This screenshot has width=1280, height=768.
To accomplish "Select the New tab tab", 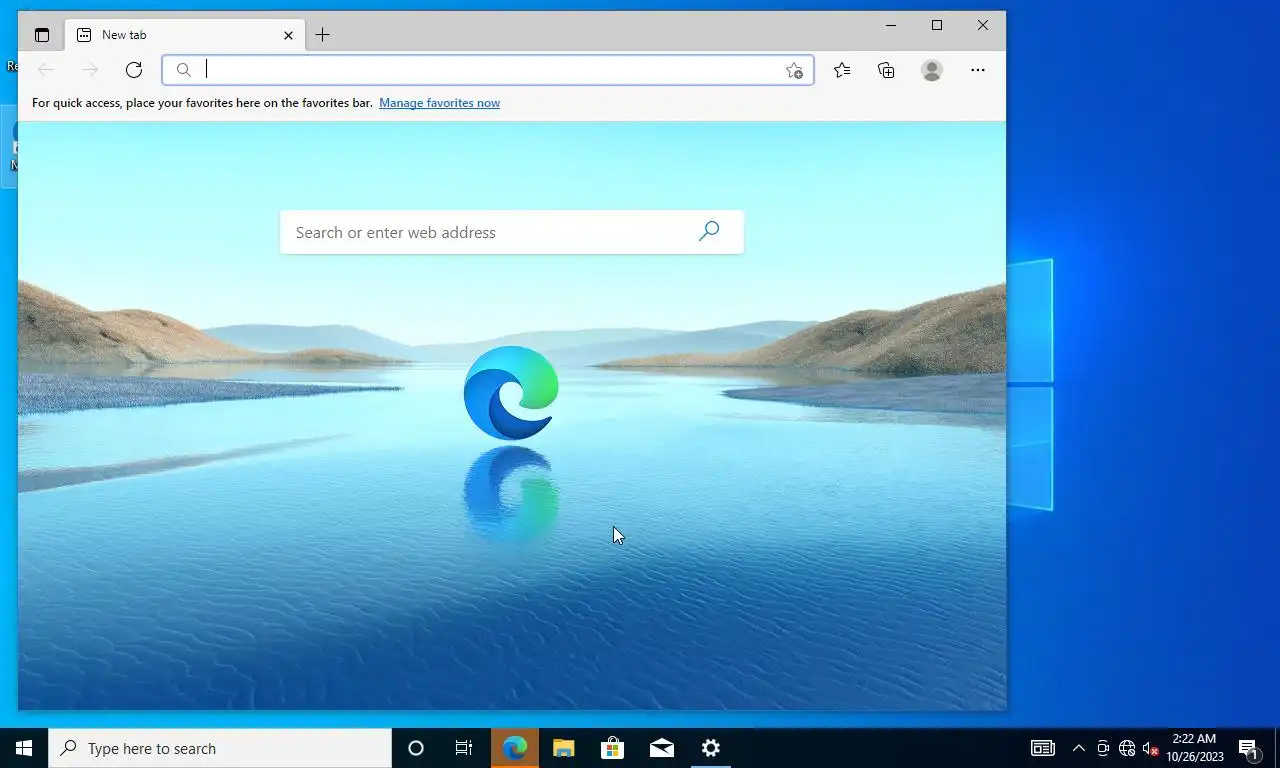I will click(x=186, y=35).
